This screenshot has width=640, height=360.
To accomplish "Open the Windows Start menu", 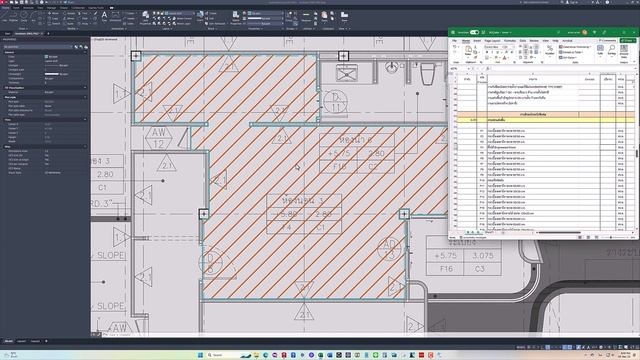I will pyautogui.click(x=200, y=355).
